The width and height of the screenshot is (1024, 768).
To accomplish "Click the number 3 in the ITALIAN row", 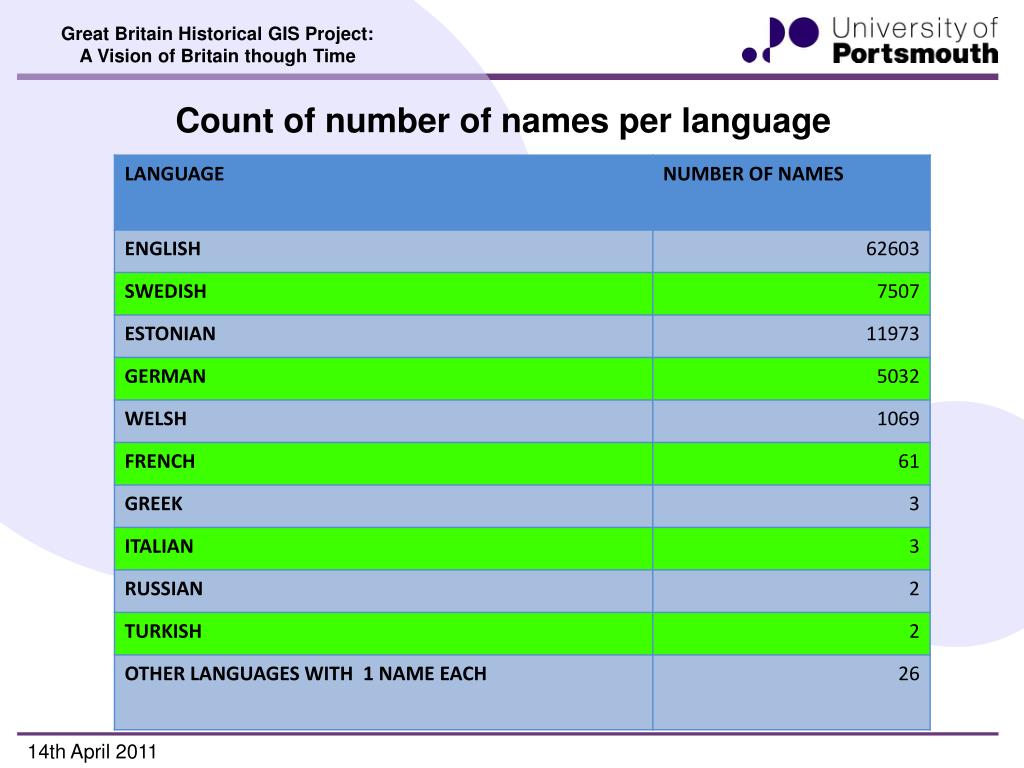I will coord(914,546).
